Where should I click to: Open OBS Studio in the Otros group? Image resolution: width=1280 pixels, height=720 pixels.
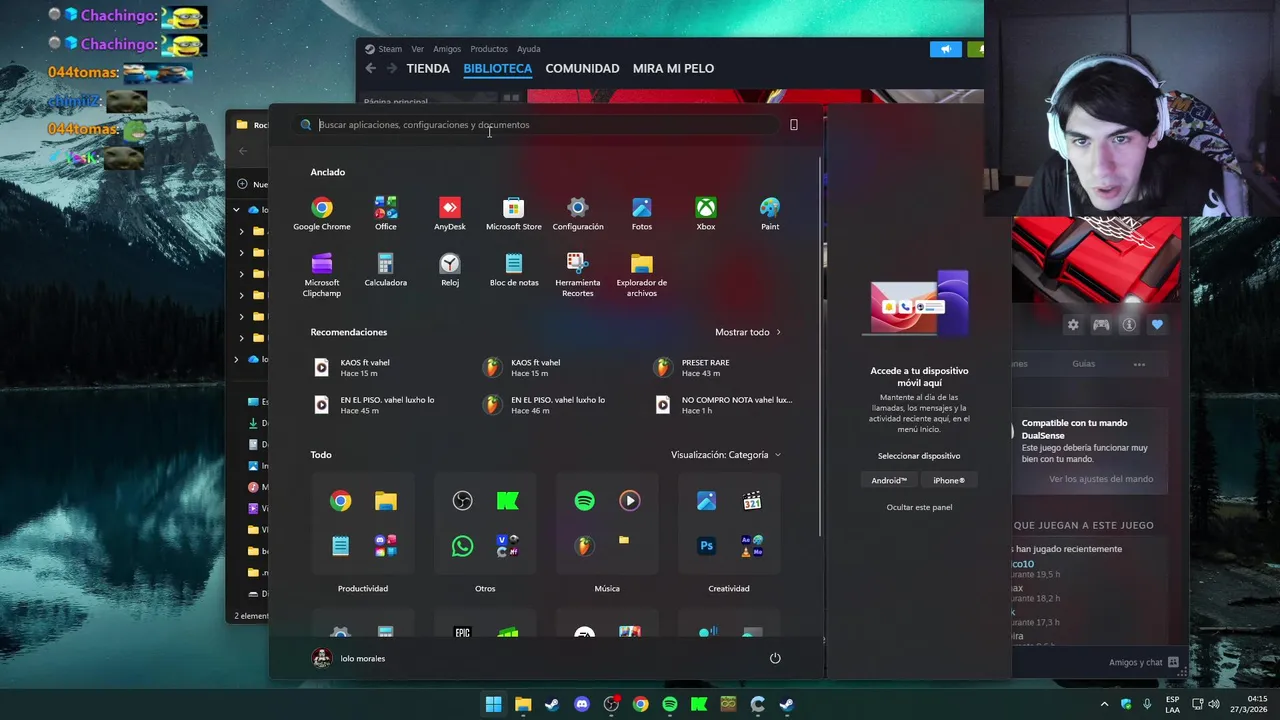click(462, 501)
